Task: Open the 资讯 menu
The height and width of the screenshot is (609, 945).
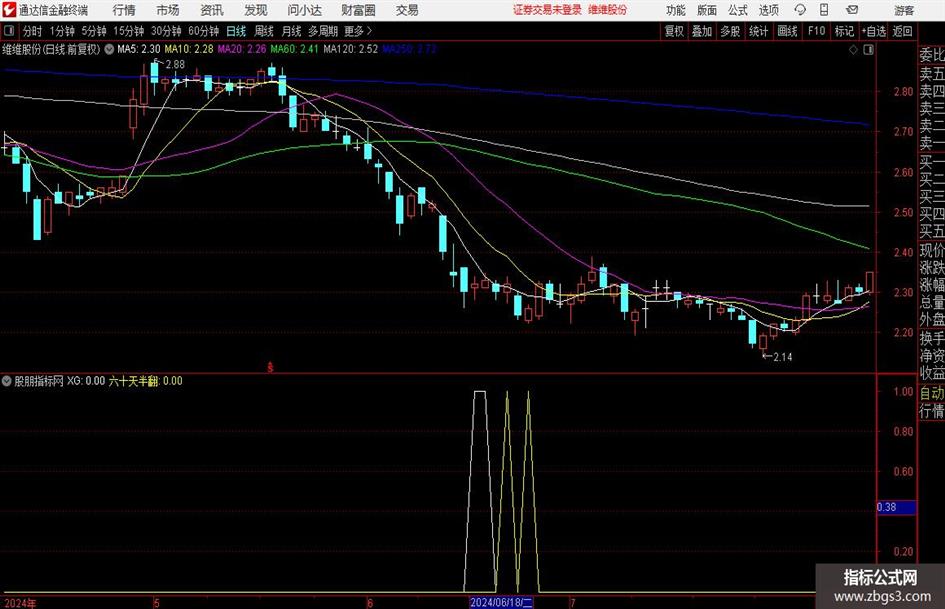Action: click(x=212, y=10)
